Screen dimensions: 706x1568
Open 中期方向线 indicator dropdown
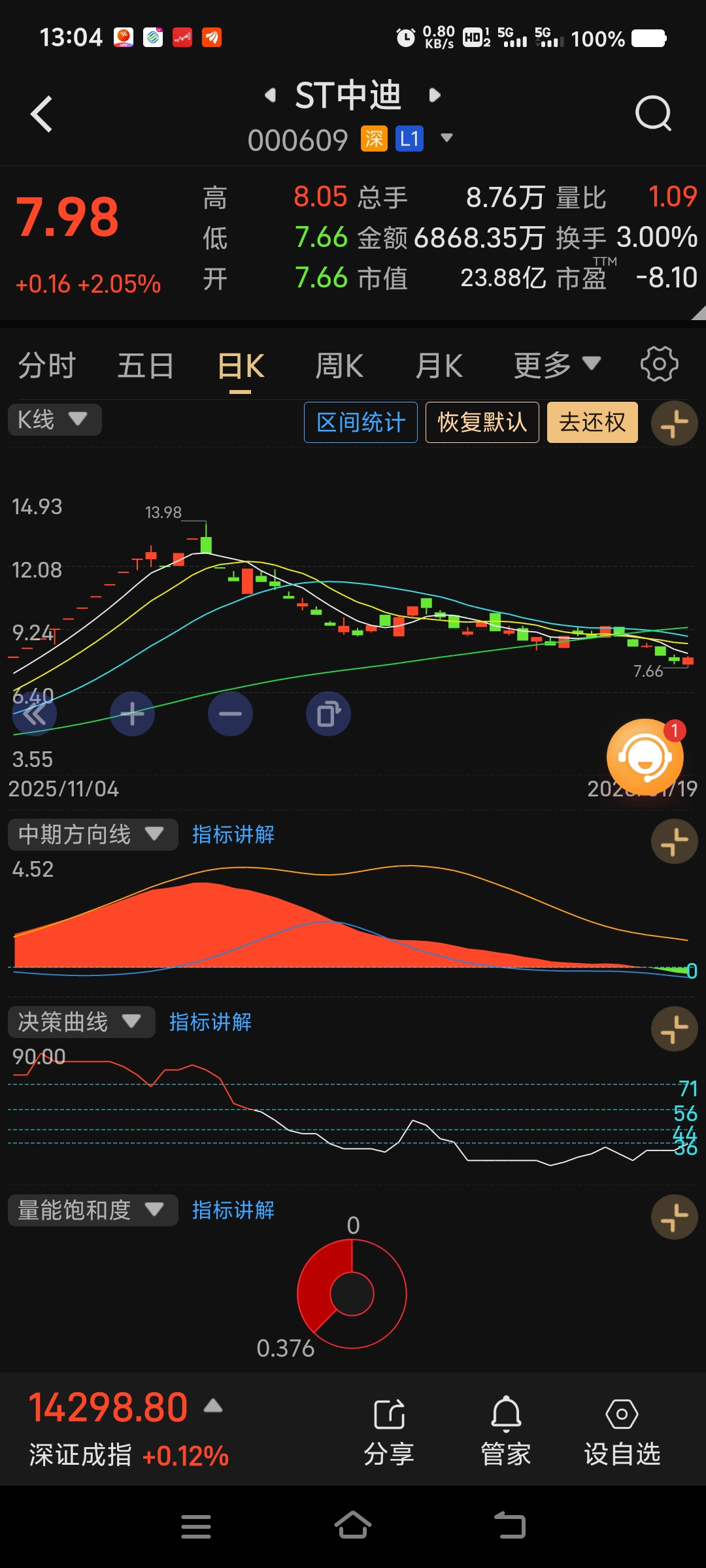pyautogui.click(x=93, y=834)
